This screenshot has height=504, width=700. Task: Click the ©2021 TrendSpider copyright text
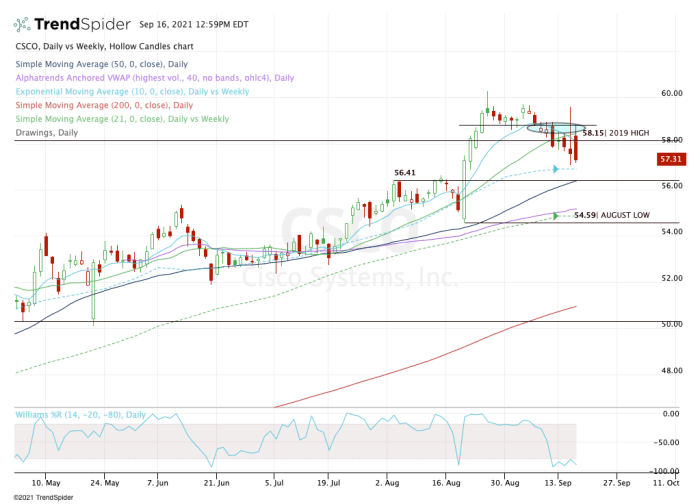pos(43,497)
